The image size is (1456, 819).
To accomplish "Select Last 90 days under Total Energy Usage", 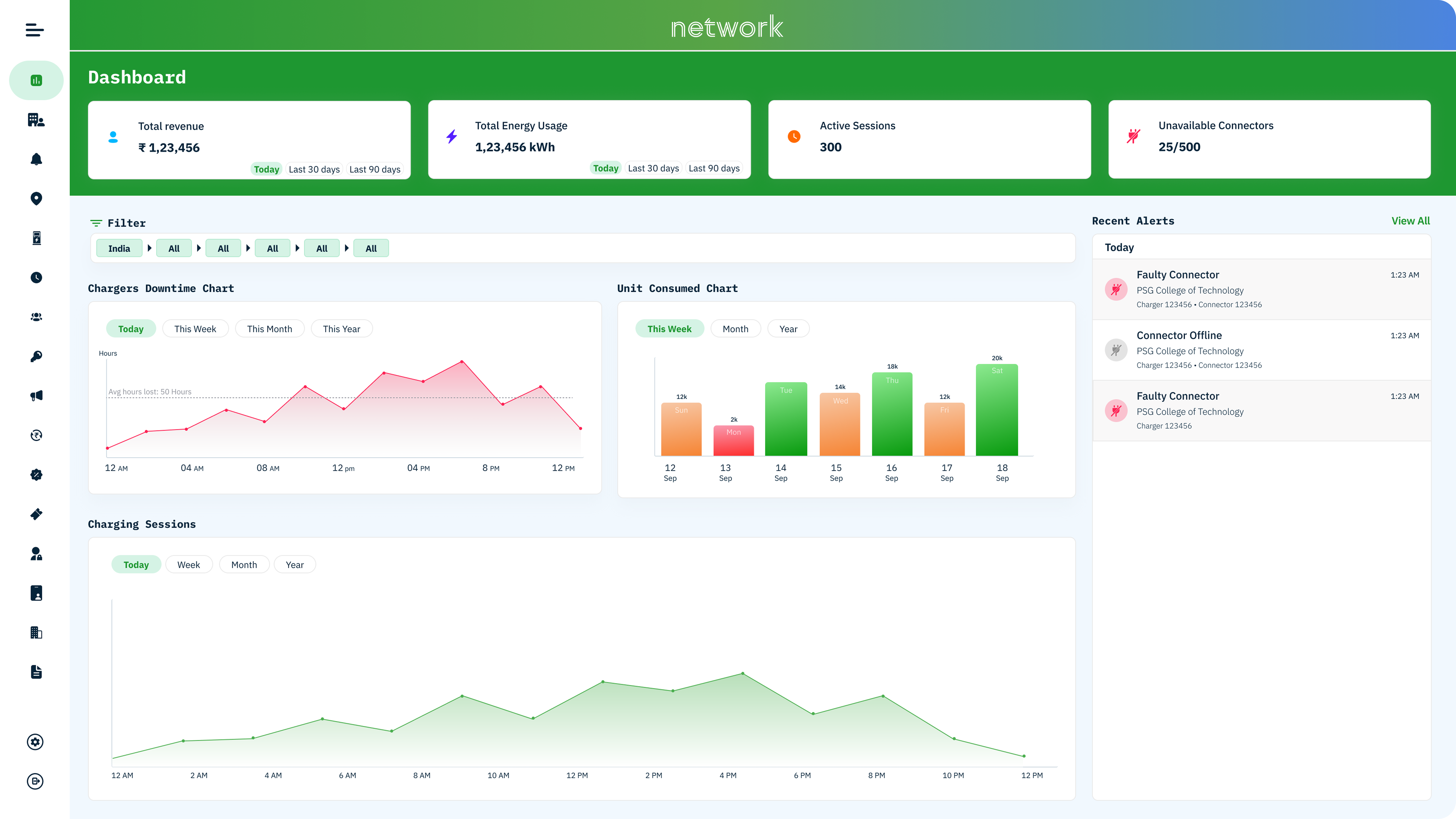I will pyautogui.click(x=714, y=168).
